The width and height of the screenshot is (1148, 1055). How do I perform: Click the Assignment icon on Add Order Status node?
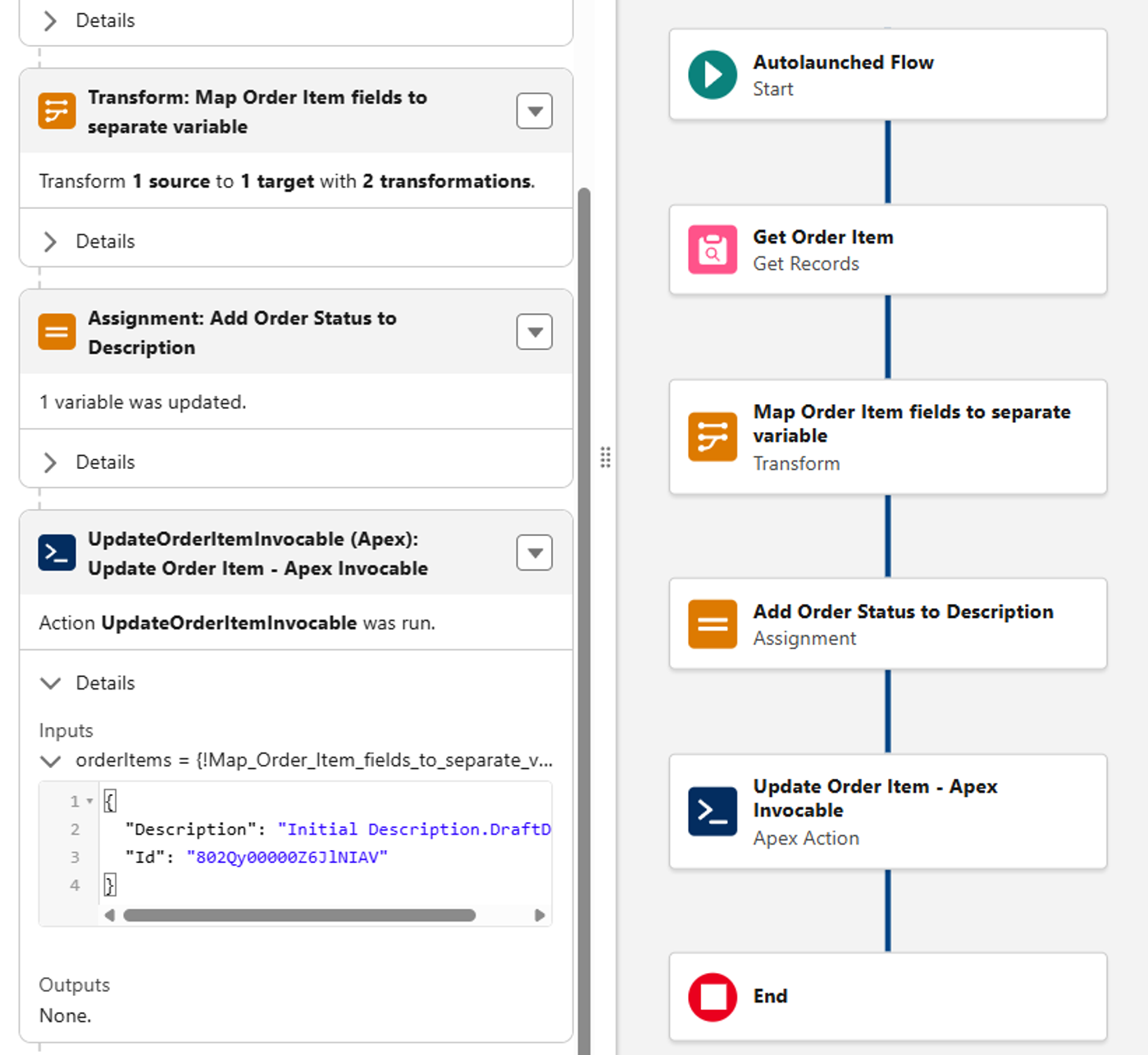pos(713,624)
